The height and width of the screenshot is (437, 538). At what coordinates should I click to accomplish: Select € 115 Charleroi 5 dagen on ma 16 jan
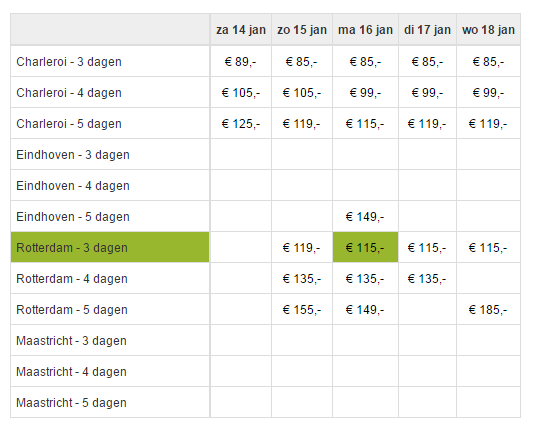point(365,123)
